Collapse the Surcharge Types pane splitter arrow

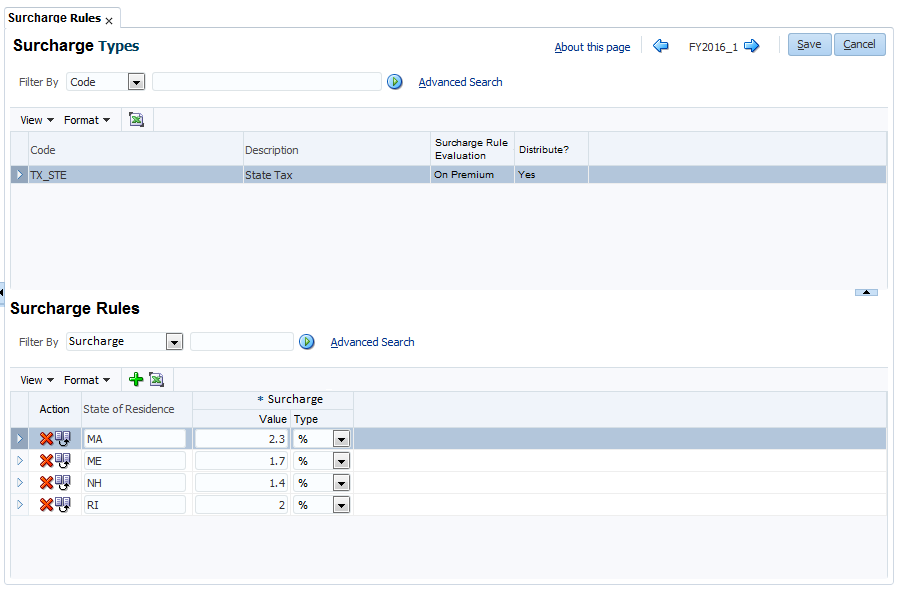tap(866, 292)
